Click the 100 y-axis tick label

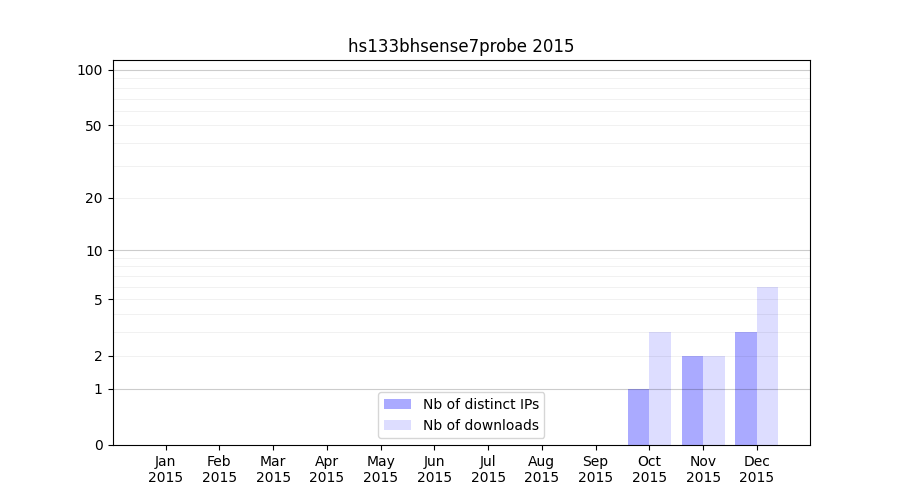coord(90,70)
